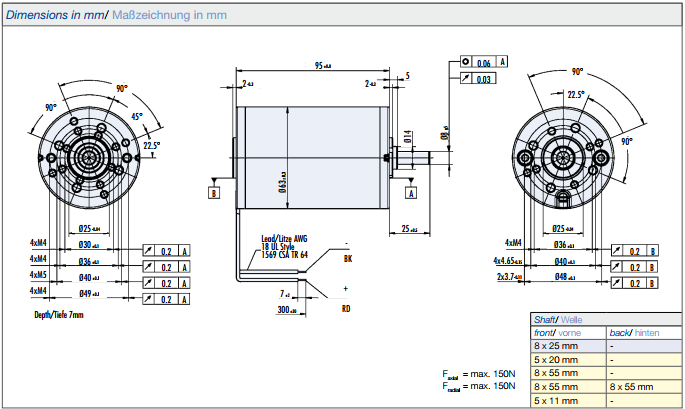This screenshot has width=685, height=409.
Task: Select the '8 x 25 mm' shaft row
Action: point(555,346)
